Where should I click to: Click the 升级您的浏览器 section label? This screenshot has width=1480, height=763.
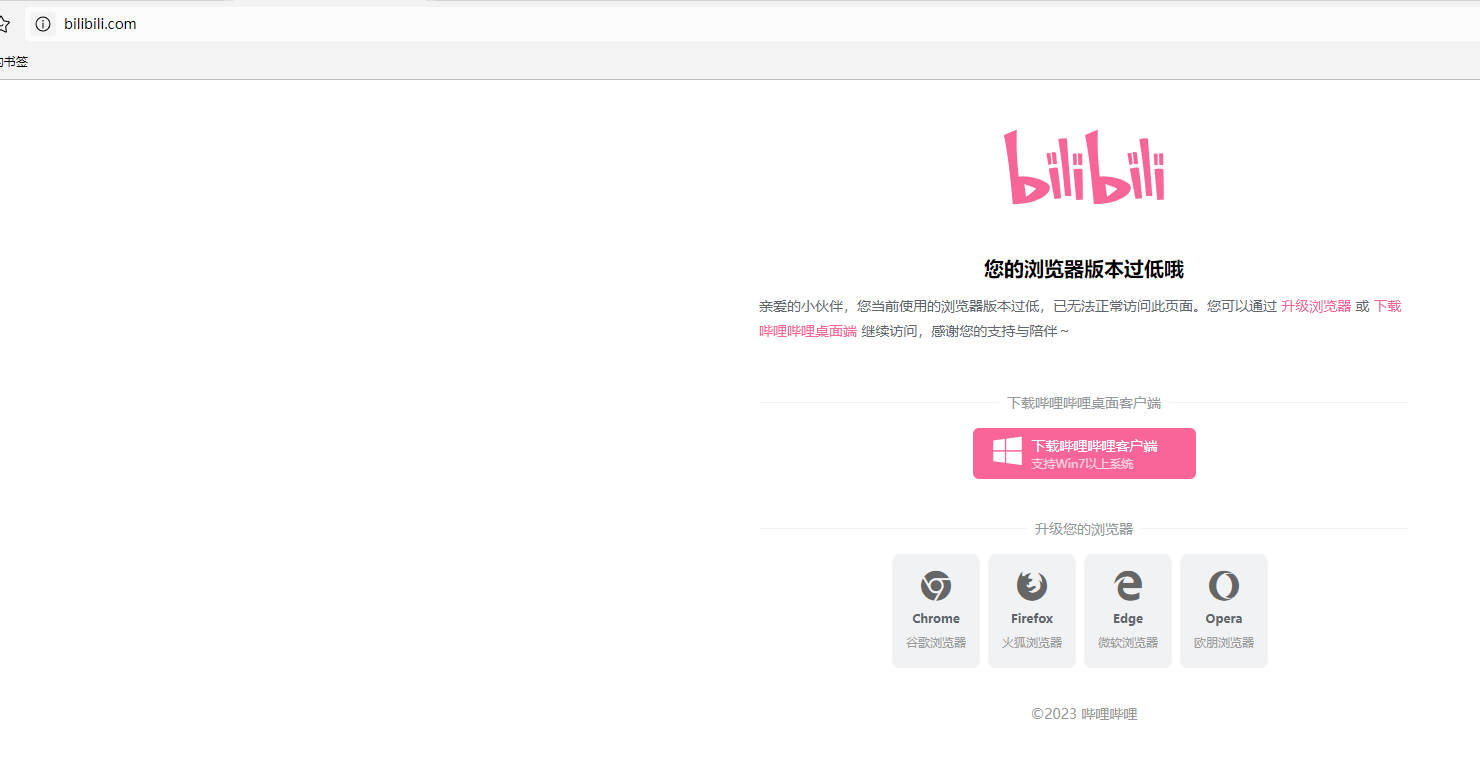(1084, 529)
